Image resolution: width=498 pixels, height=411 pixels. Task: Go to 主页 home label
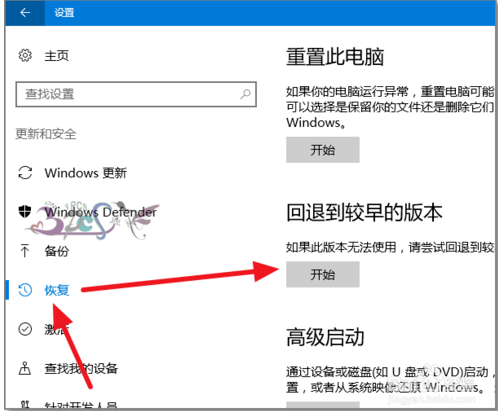tap(57, 56)
